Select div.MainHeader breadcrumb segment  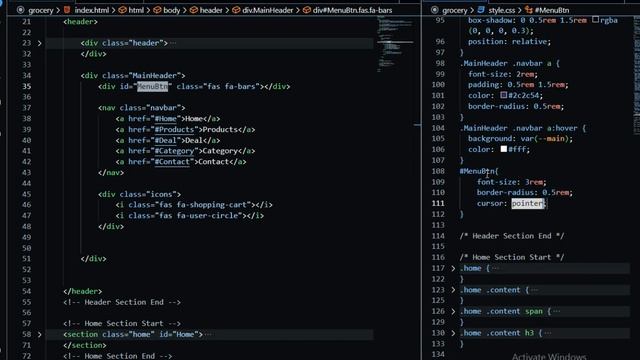click(268, 10)
